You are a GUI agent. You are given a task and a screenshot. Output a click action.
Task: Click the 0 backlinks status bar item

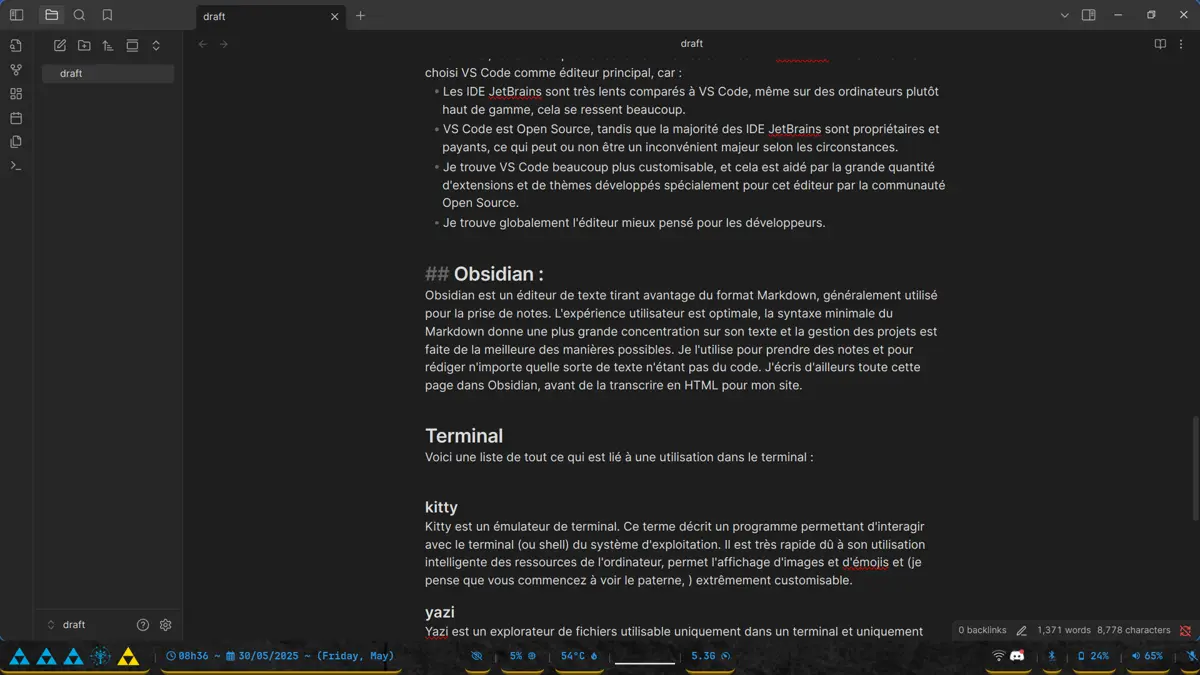[982, 630]
